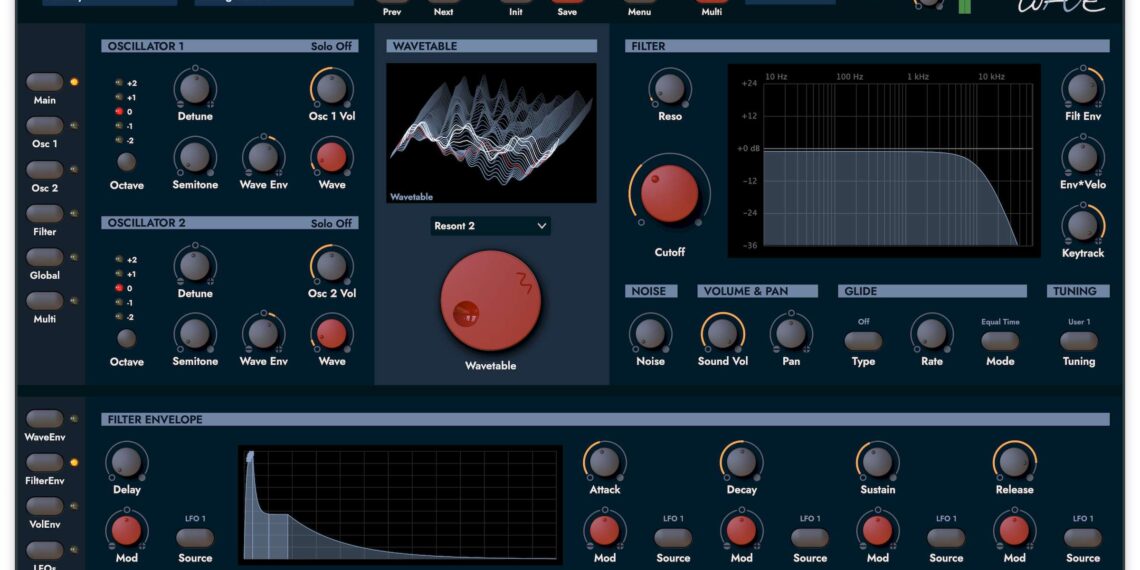Switch to the Osc 1 page in sidebar
1140x570 pixels.
coord(44,126)
